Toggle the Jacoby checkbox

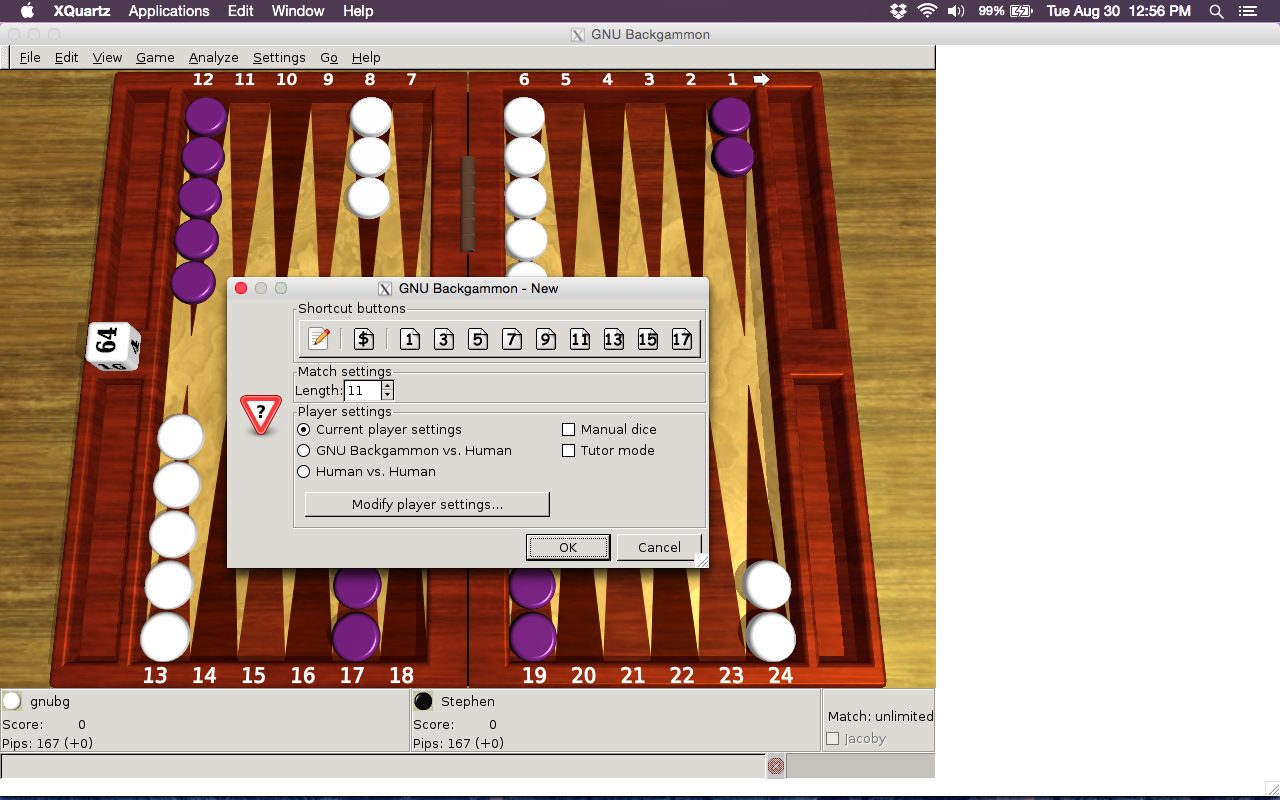833,738
